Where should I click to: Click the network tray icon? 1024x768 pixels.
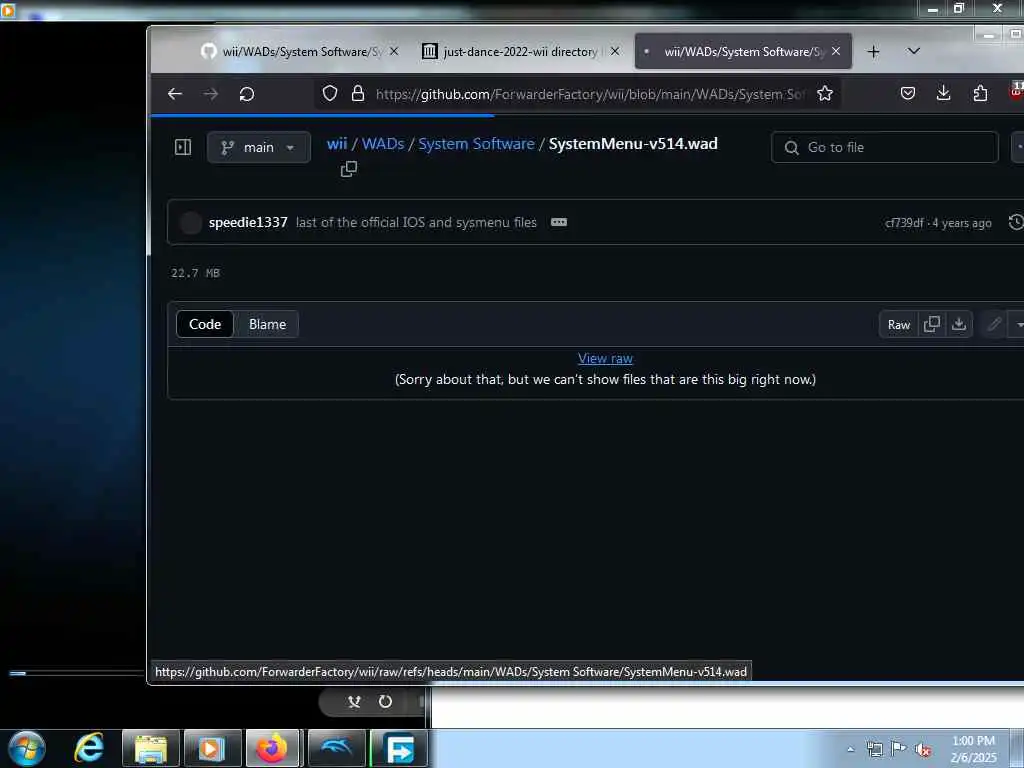click(874, 749)
